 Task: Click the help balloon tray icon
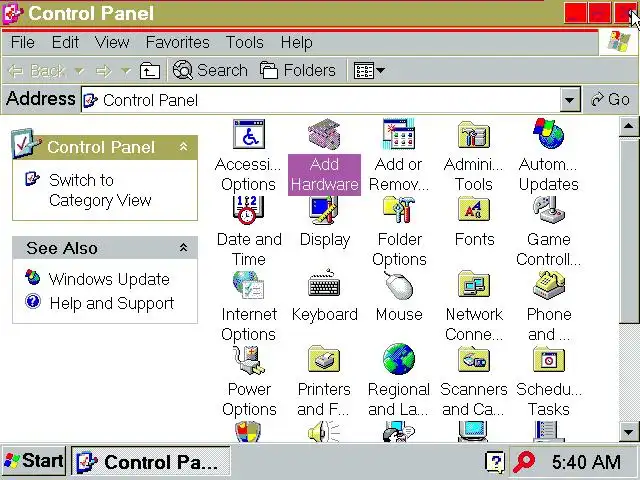point(495,462)
